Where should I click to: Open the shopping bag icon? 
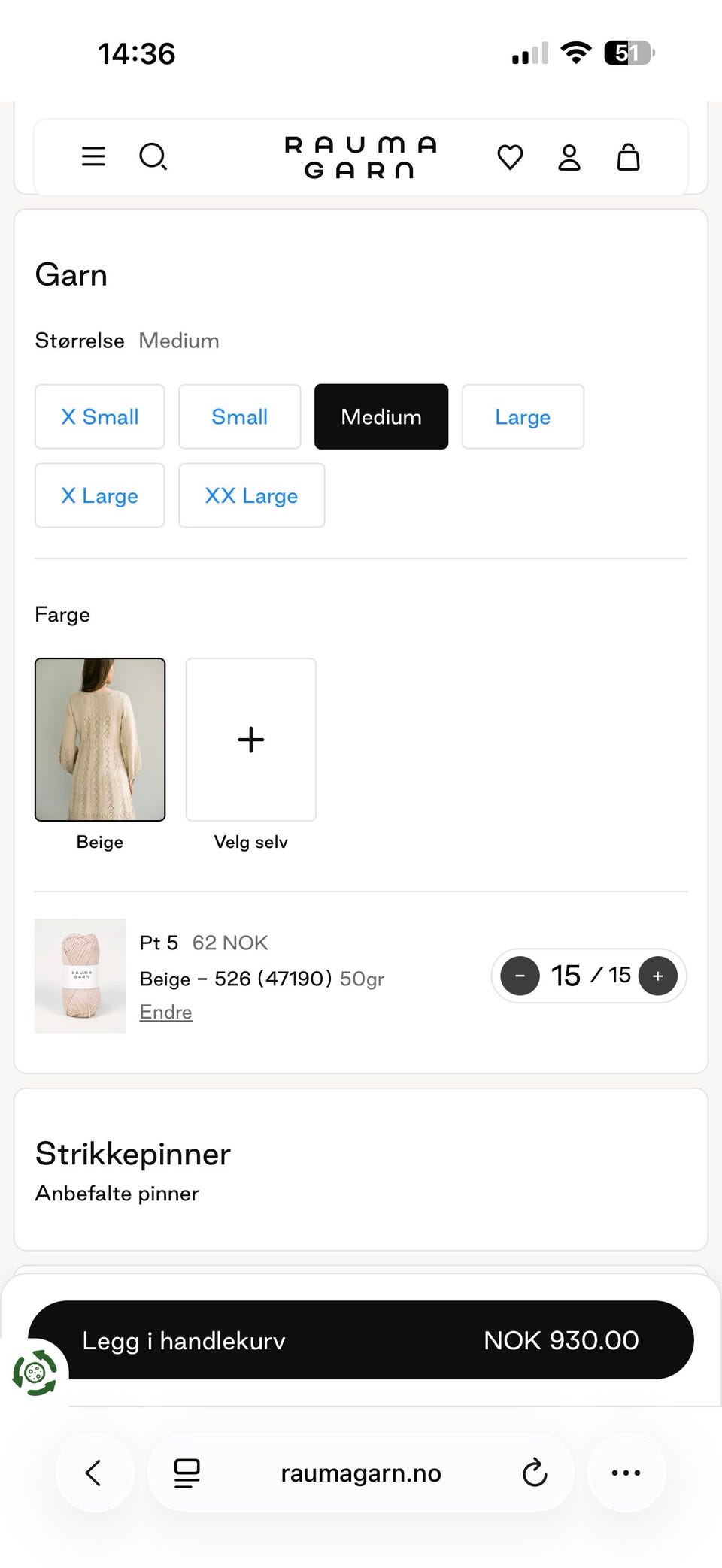pos(628,157)
